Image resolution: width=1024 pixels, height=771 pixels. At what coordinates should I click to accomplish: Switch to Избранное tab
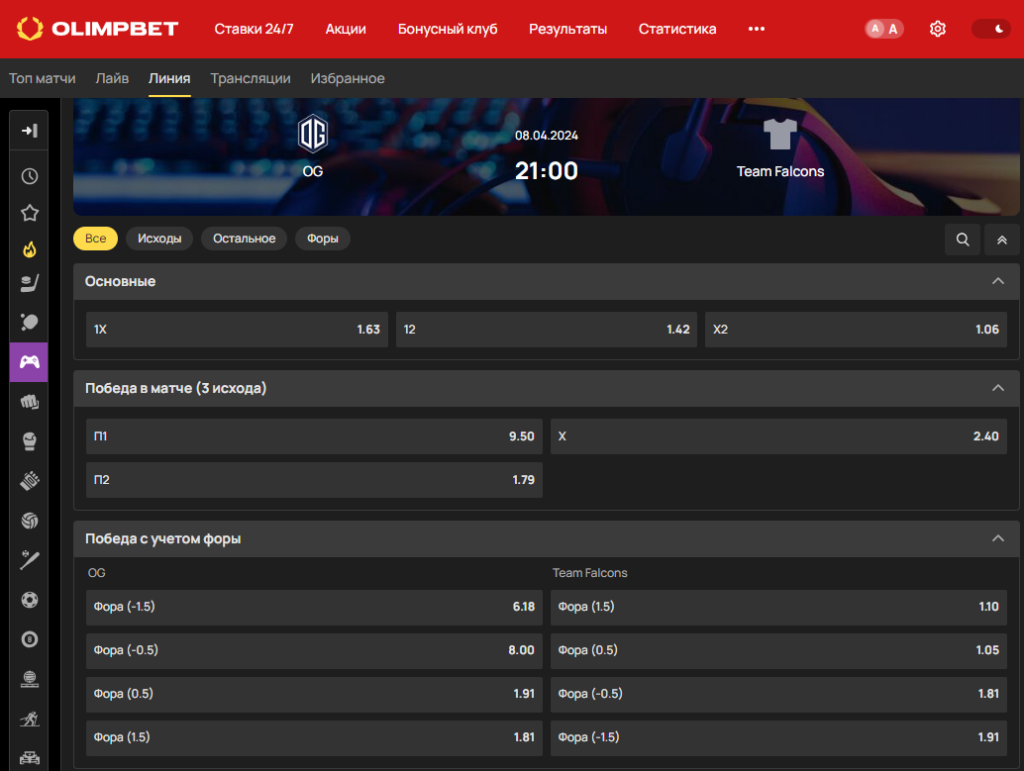pyautogui.click(x=347, y=78)
